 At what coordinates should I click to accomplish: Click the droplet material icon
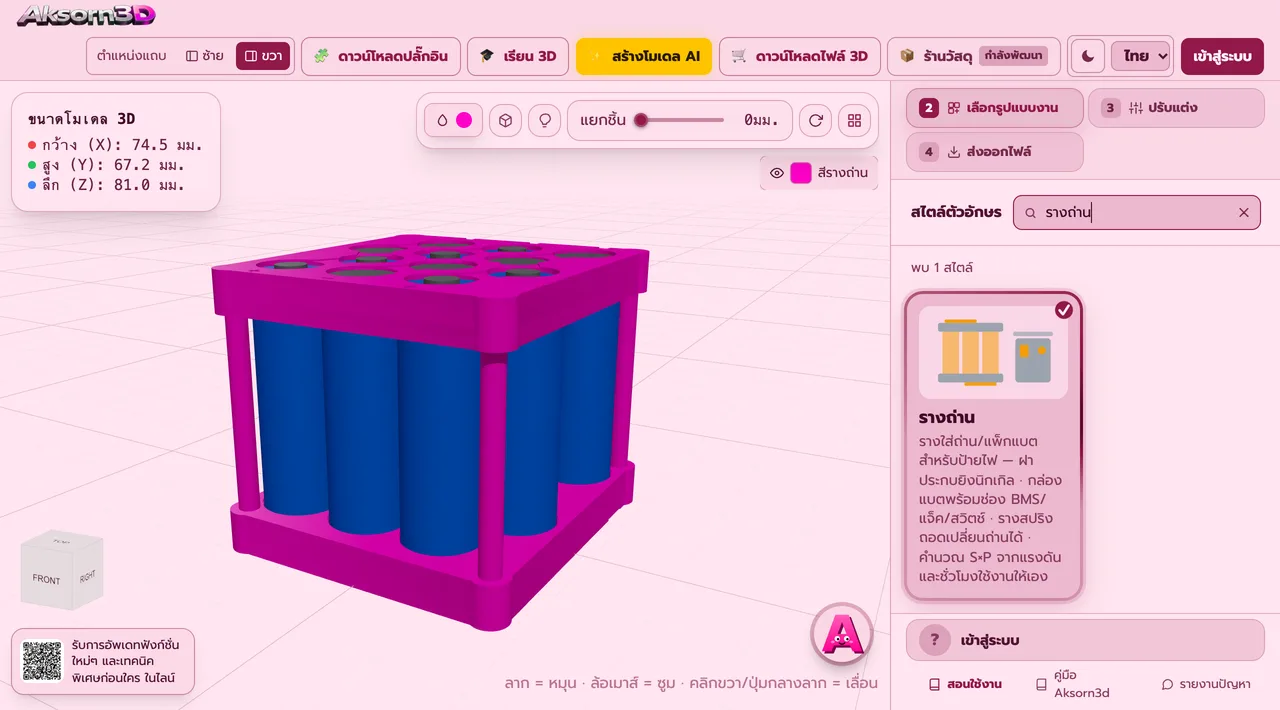pos(442,120)
